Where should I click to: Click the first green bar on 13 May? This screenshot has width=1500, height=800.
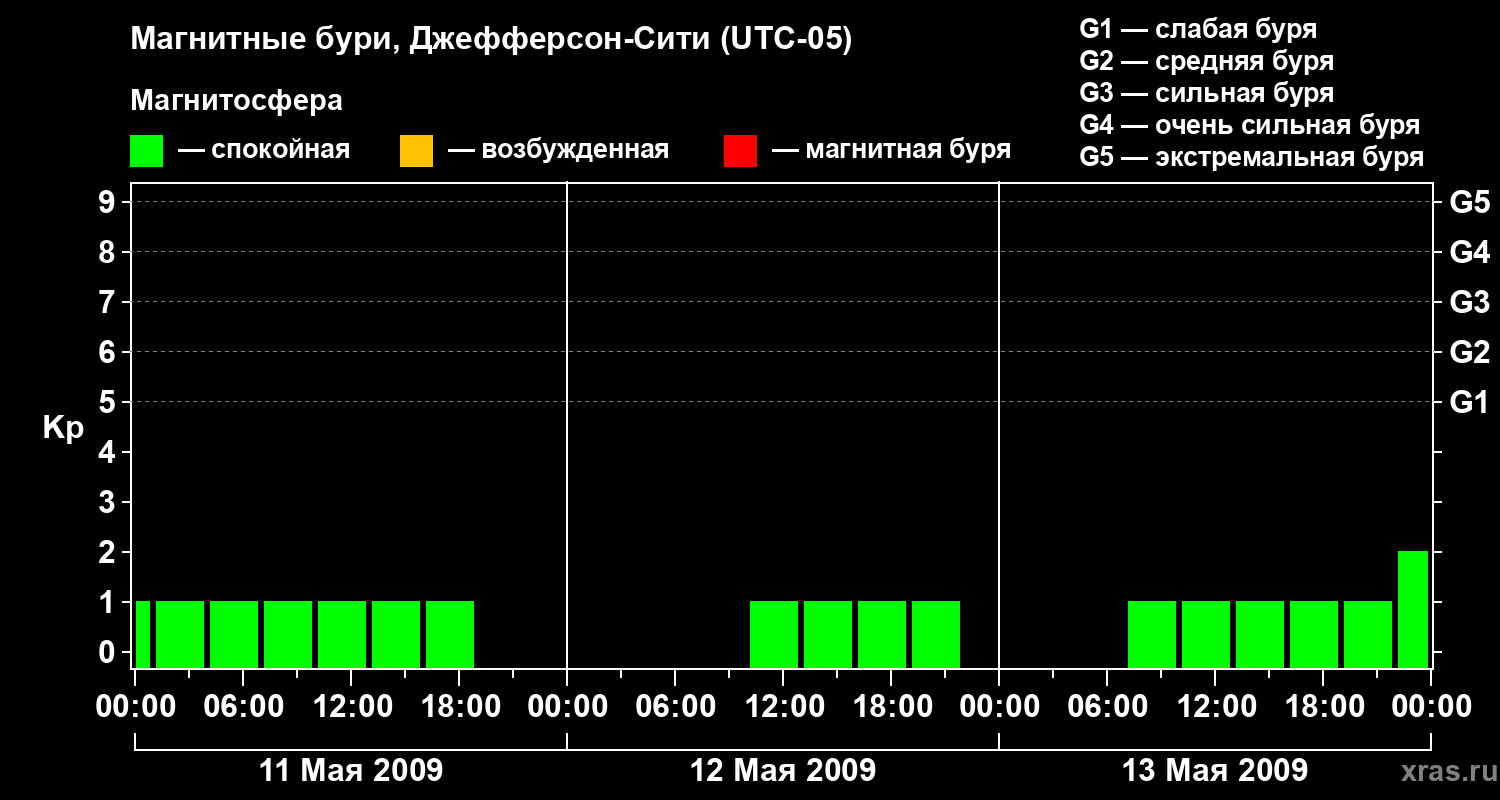pyautogui.click(x=1152, y=634)
